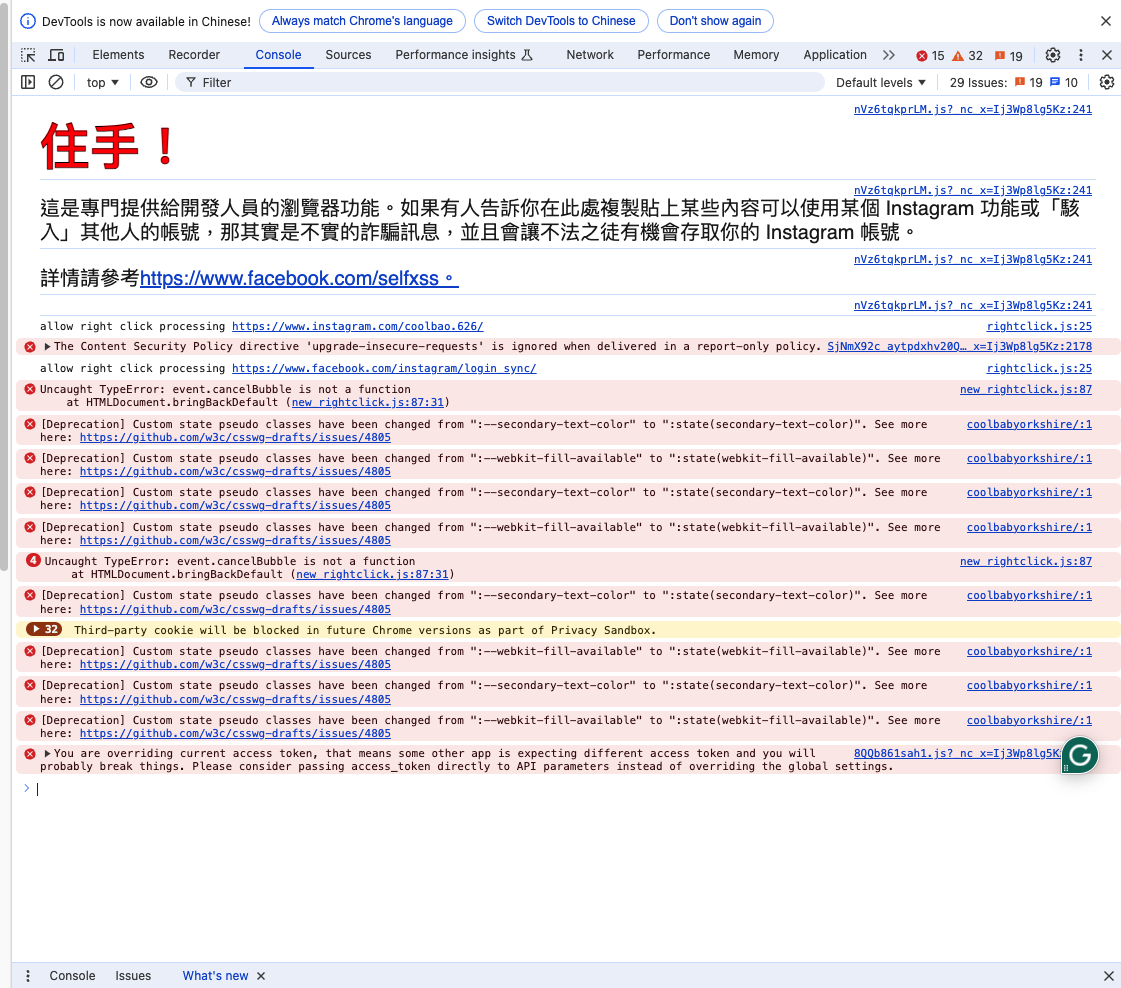Dismiss language prompt with 'Don't show again'

tap(715, 20)
